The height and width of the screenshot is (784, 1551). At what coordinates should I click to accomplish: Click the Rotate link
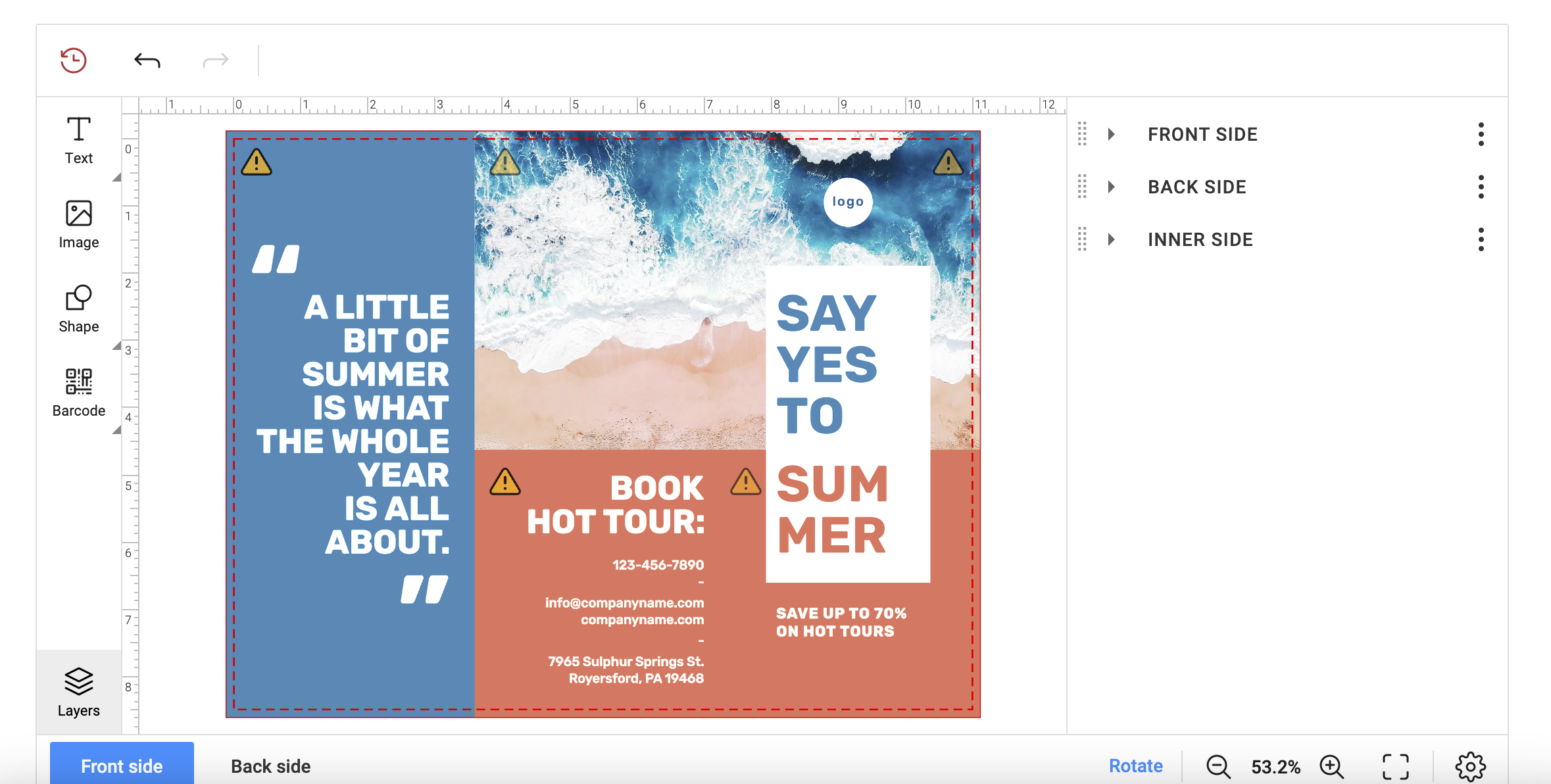(x=1135, y=766)
